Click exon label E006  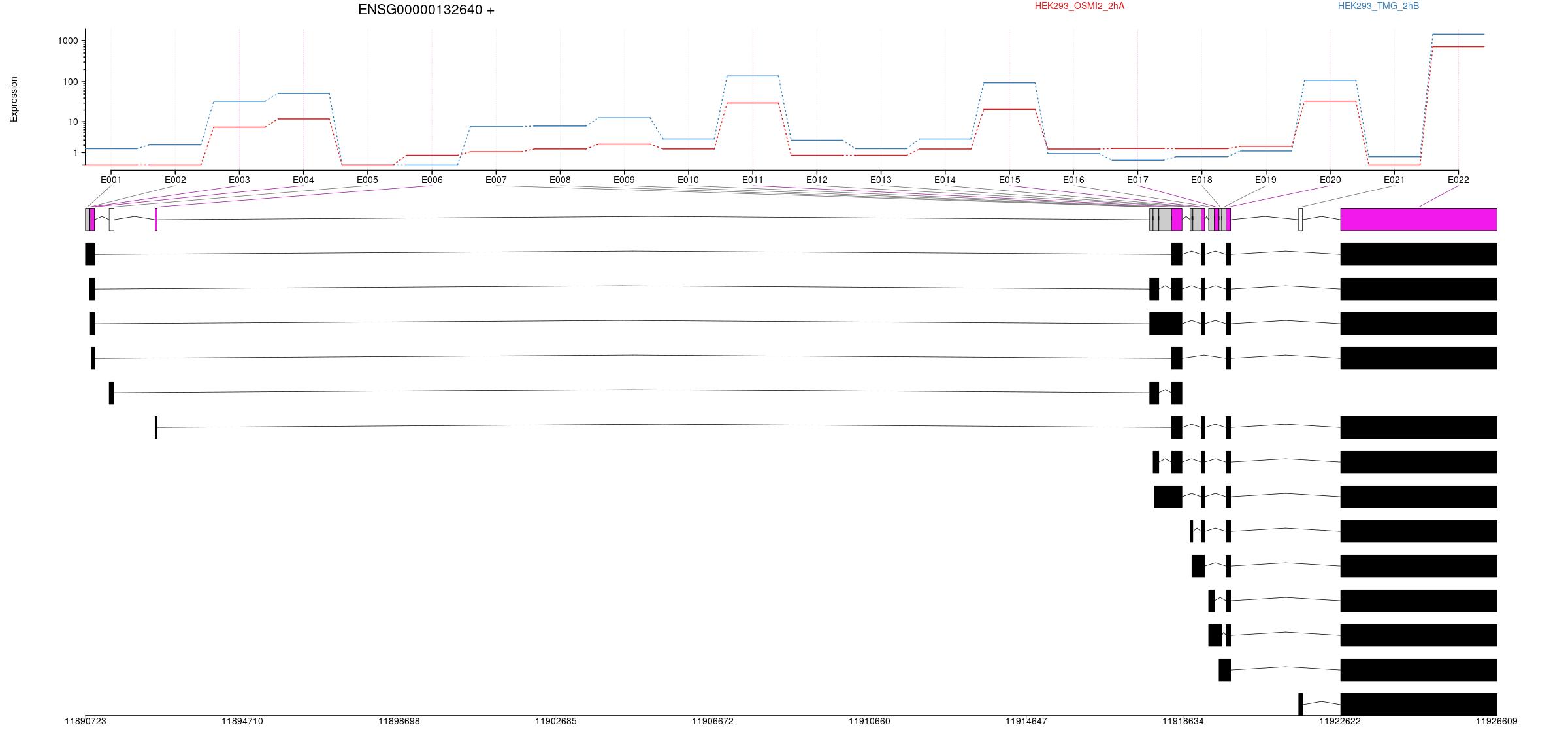point(432,180)
